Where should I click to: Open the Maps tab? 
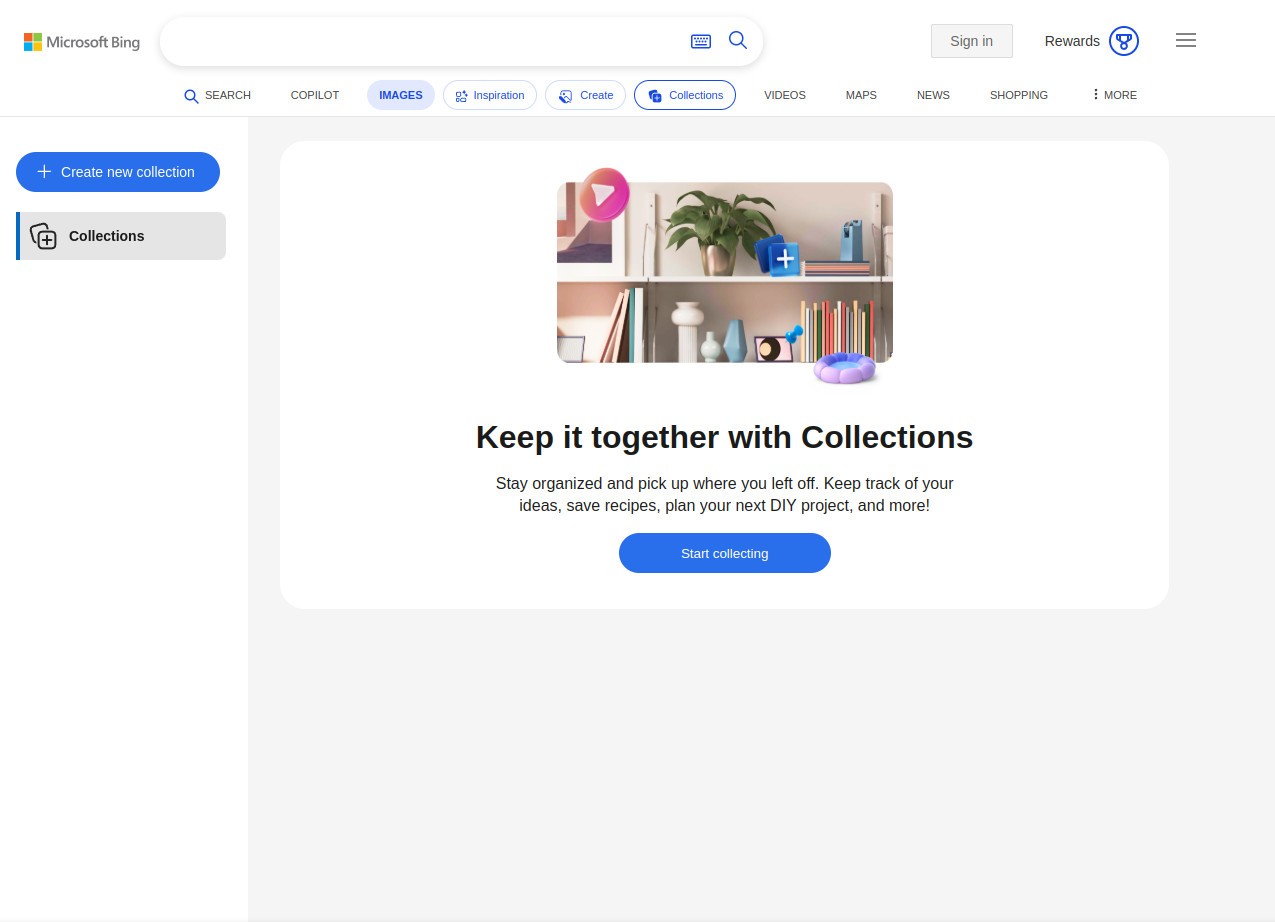coord(861,95)
